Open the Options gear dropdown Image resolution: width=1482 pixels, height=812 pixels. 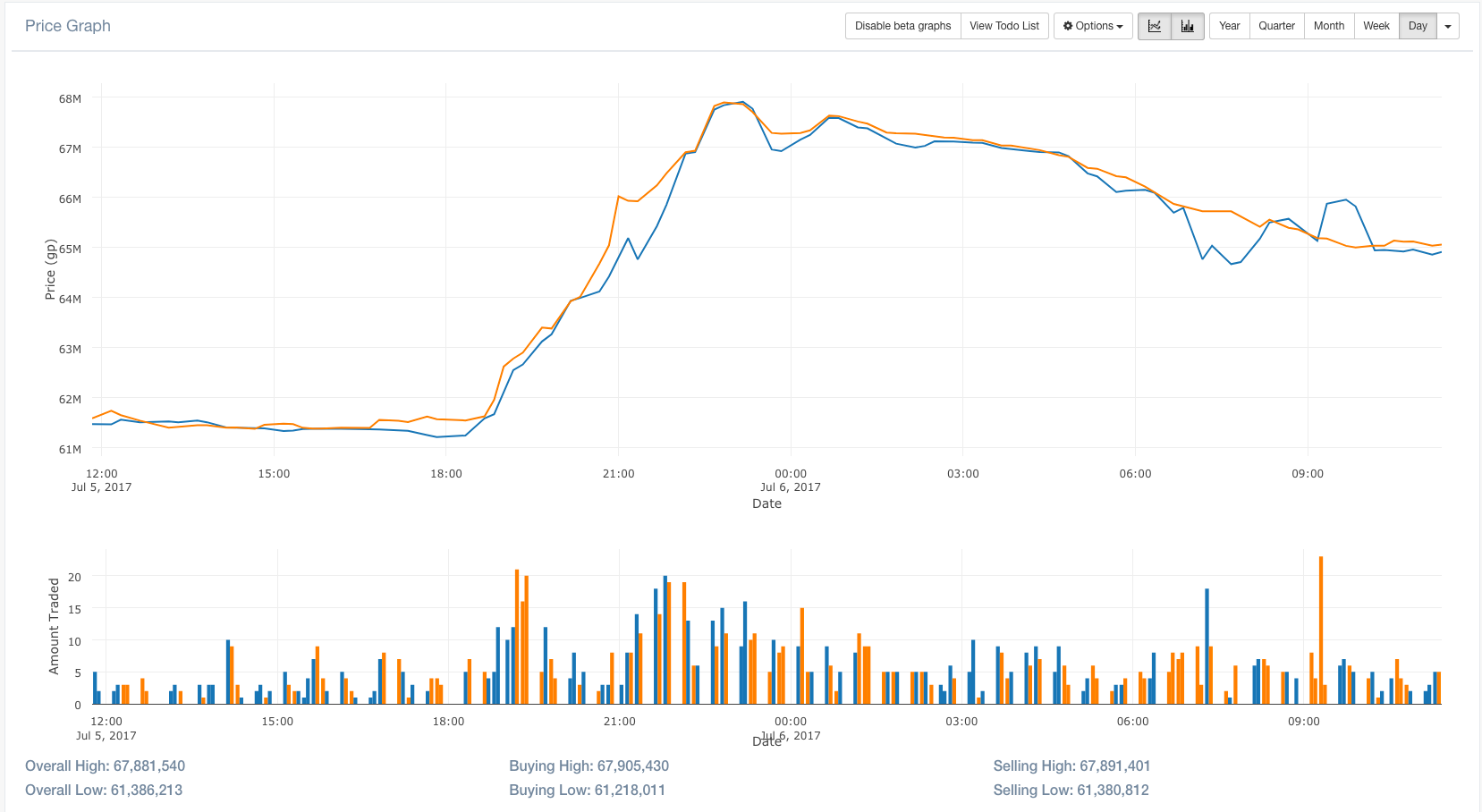coord(1093,26)
